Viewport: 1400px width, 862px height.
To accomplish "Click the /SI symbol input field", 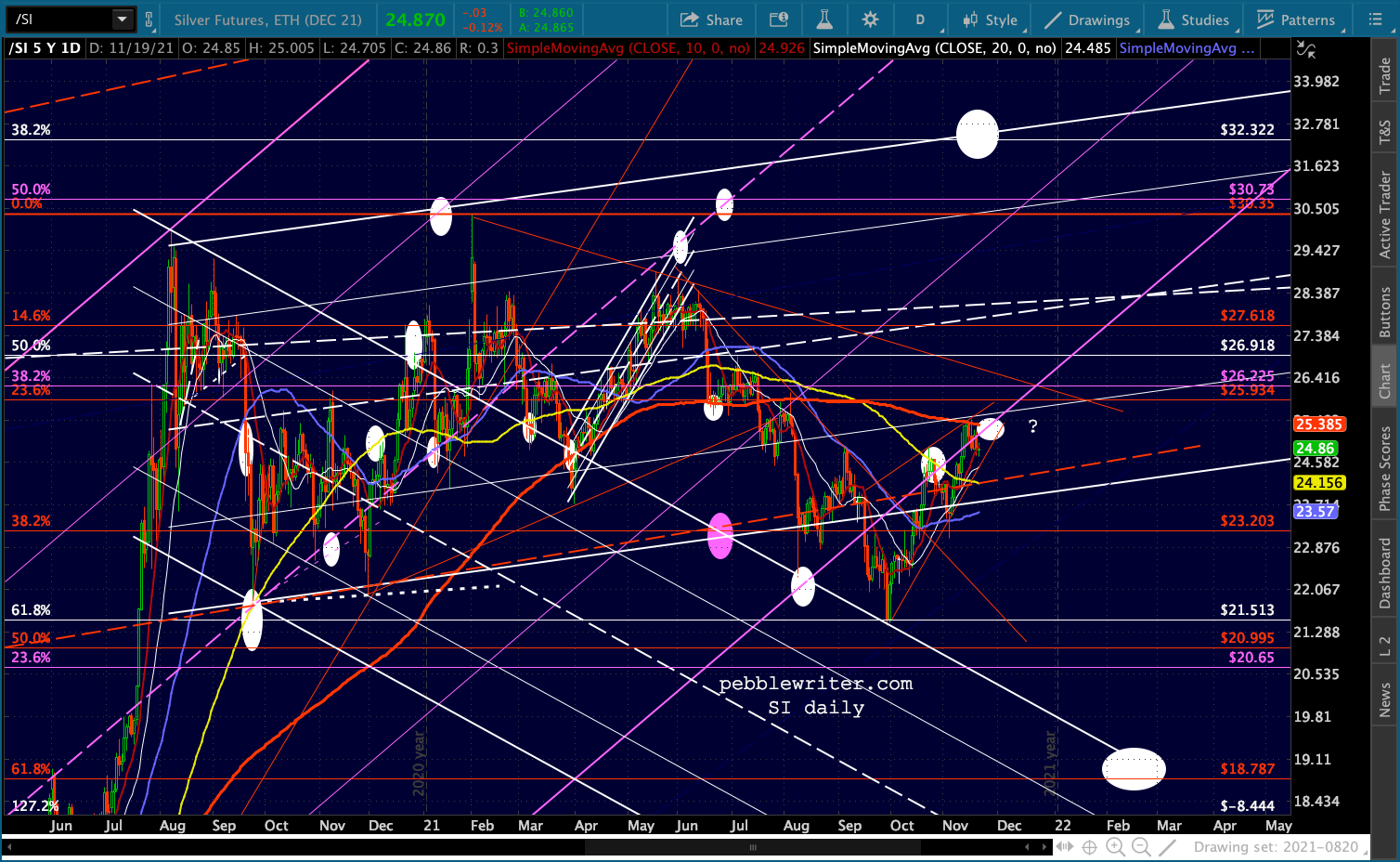I will pos(61,19).
